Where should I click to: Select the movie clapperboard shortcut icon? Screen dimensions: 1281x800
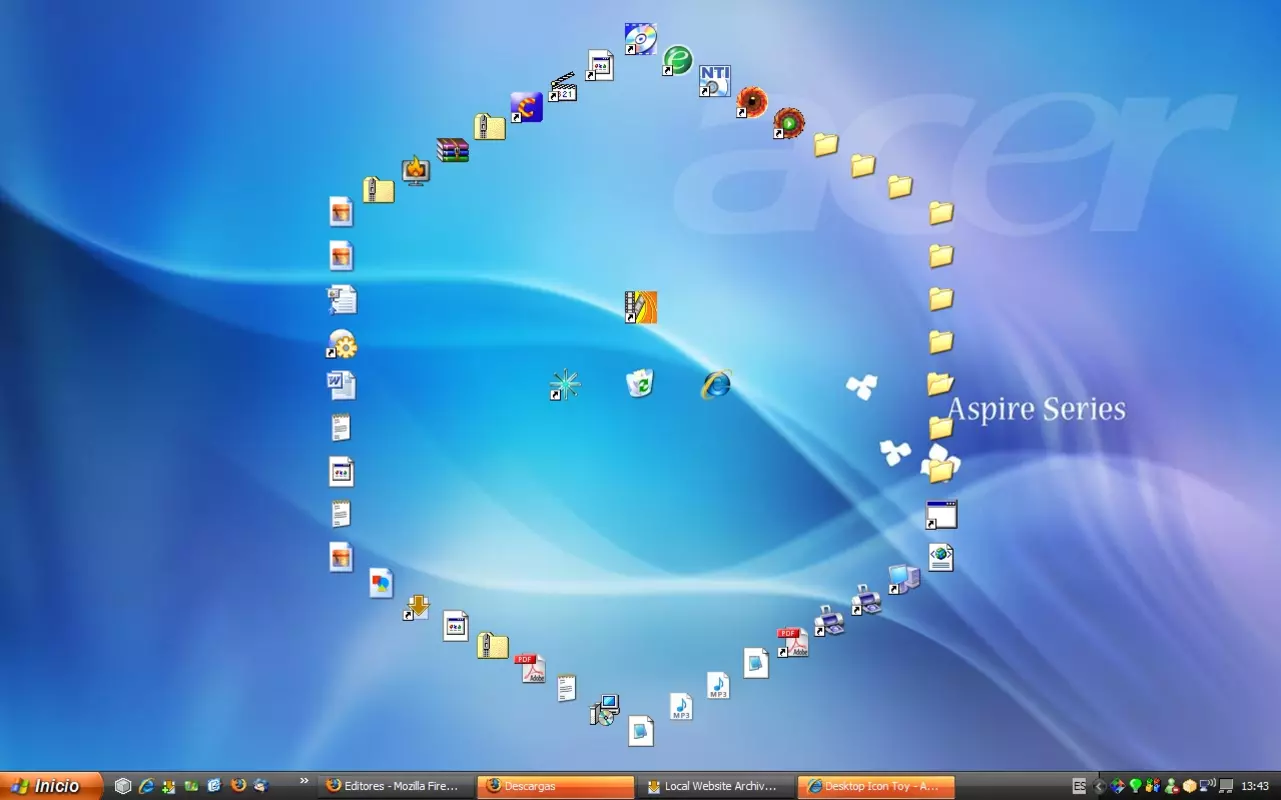[x=563, y=86]
